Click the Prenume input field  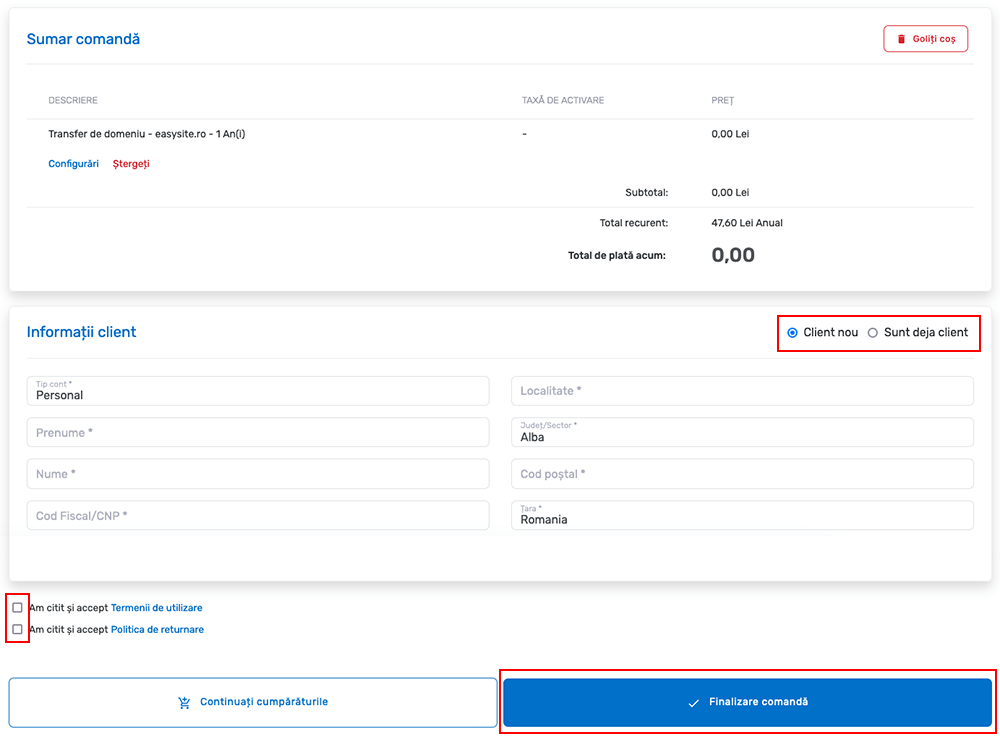pos(258,432)
